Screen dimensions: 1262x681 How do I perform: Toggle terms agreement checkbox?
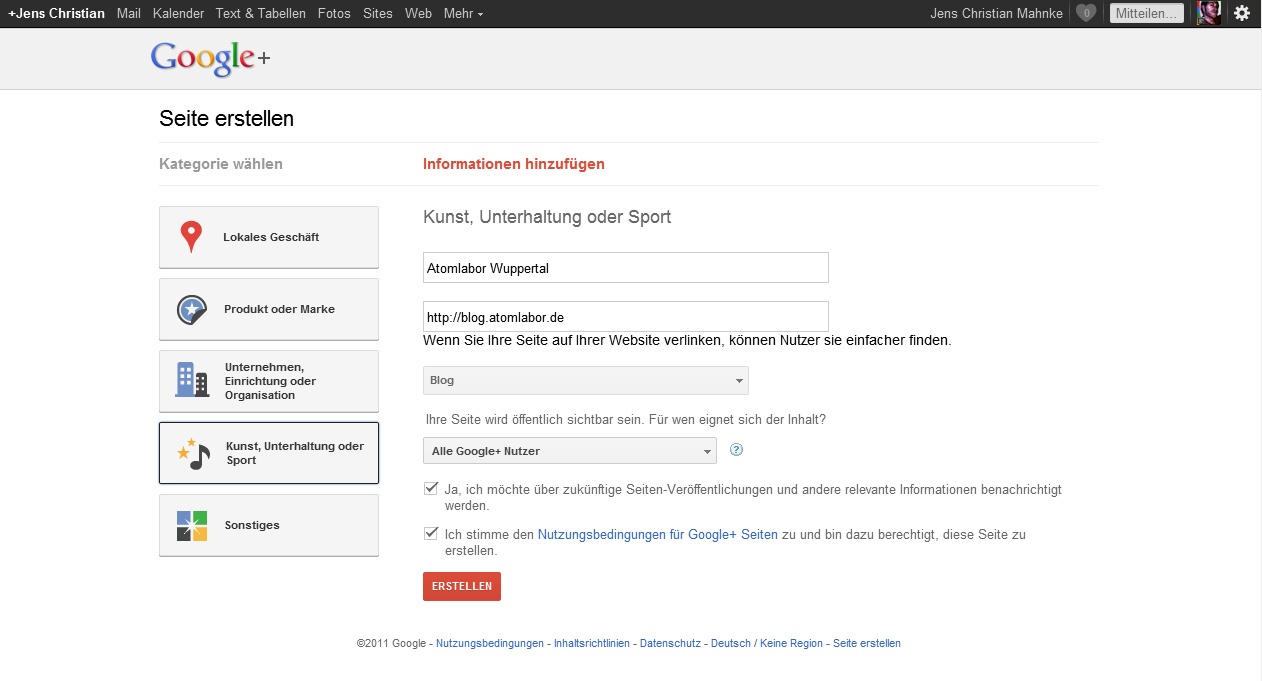[x=431, y=533]
